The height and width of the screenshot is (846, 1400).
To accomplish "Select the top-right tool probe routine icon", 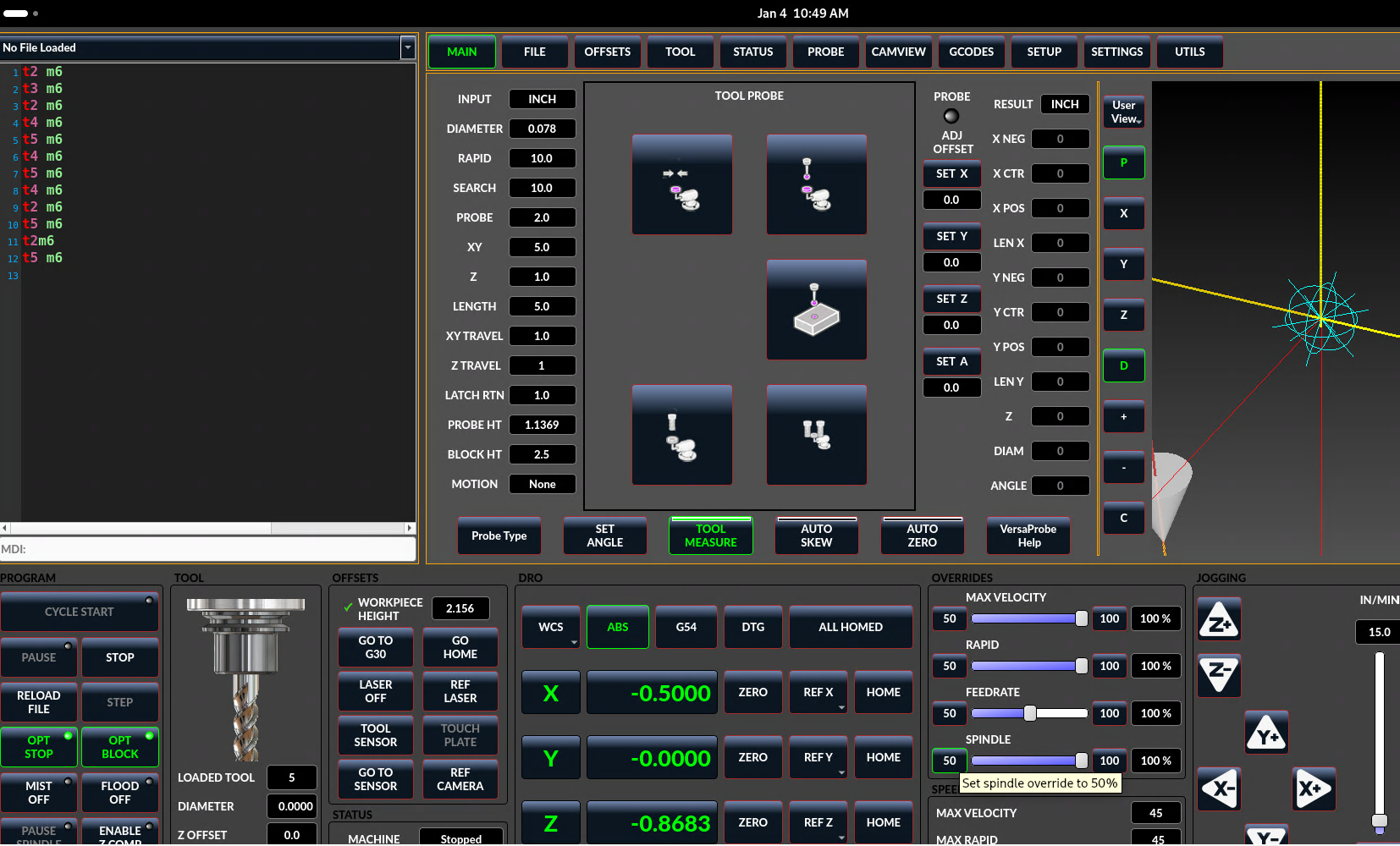I will point(816,184).
